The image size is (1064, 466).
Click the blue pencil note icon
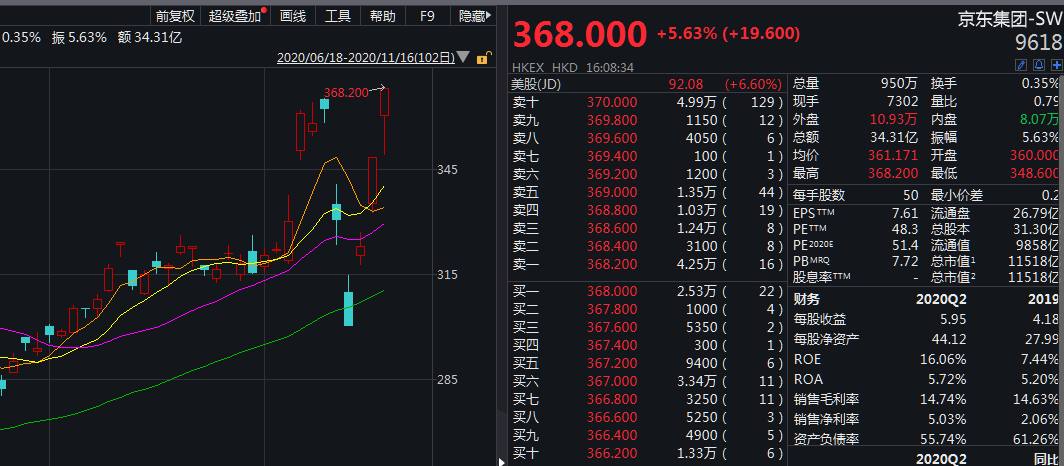click(x=1021, y=65)
